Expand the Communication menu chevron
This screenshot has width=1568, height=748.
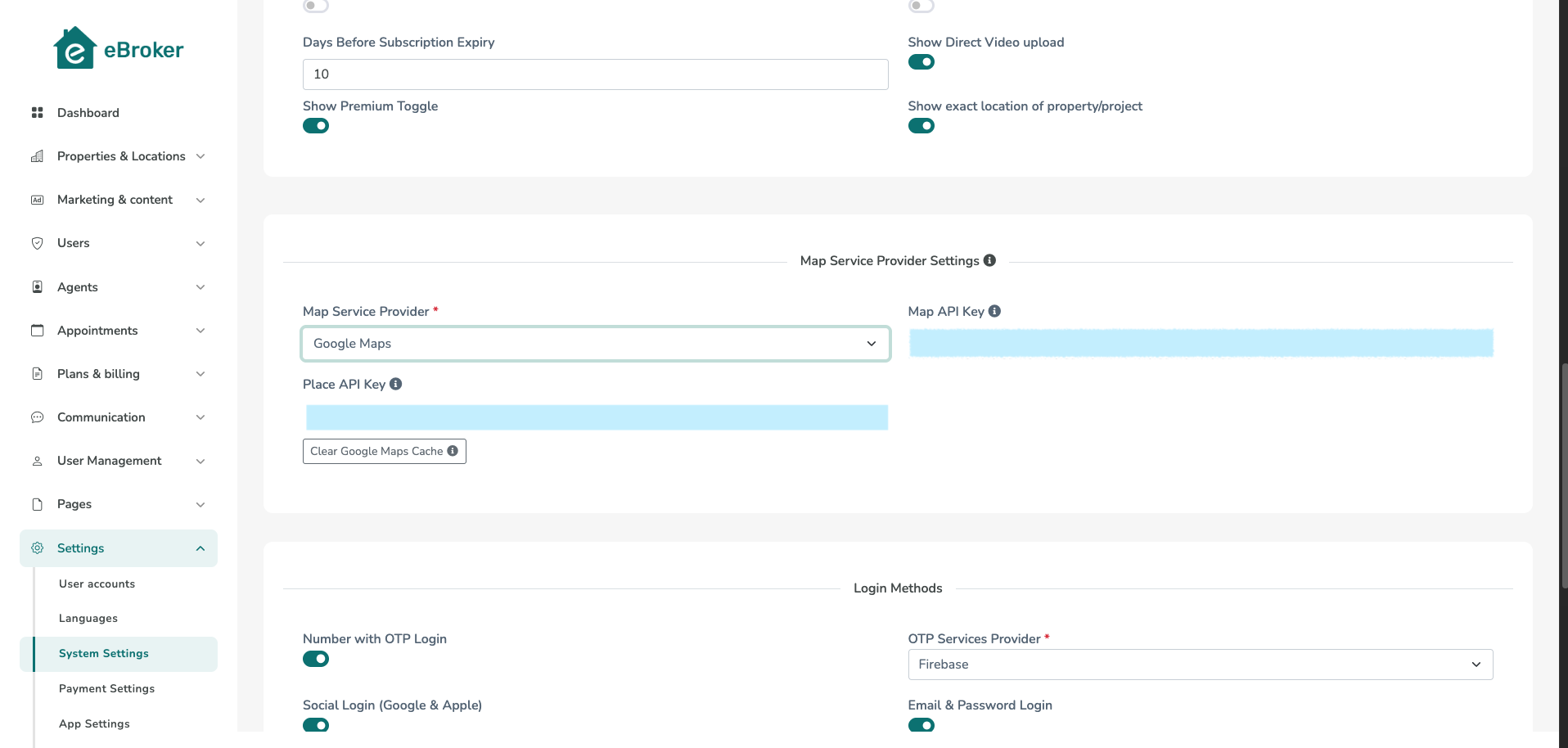click(201, 417)
